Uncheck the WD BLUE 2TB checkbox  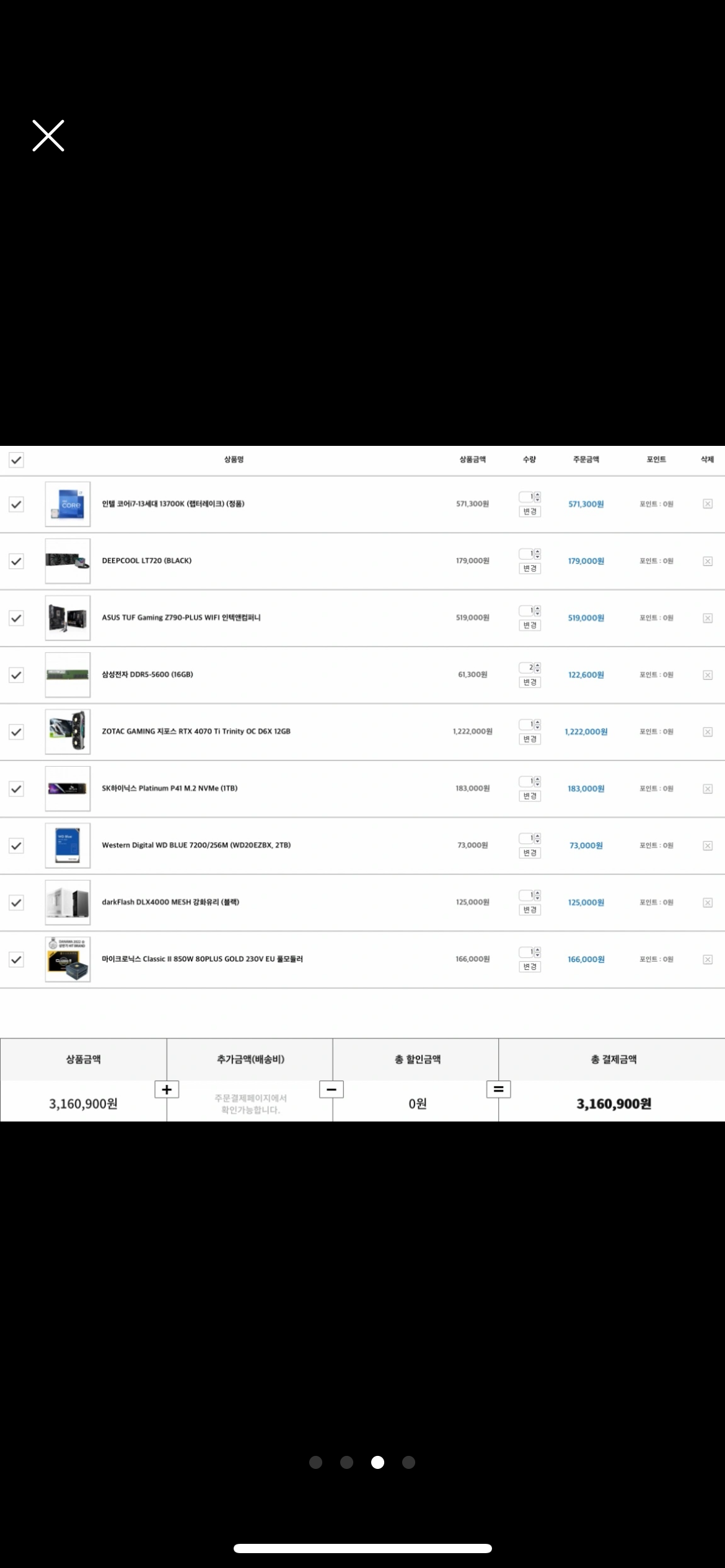16,846
